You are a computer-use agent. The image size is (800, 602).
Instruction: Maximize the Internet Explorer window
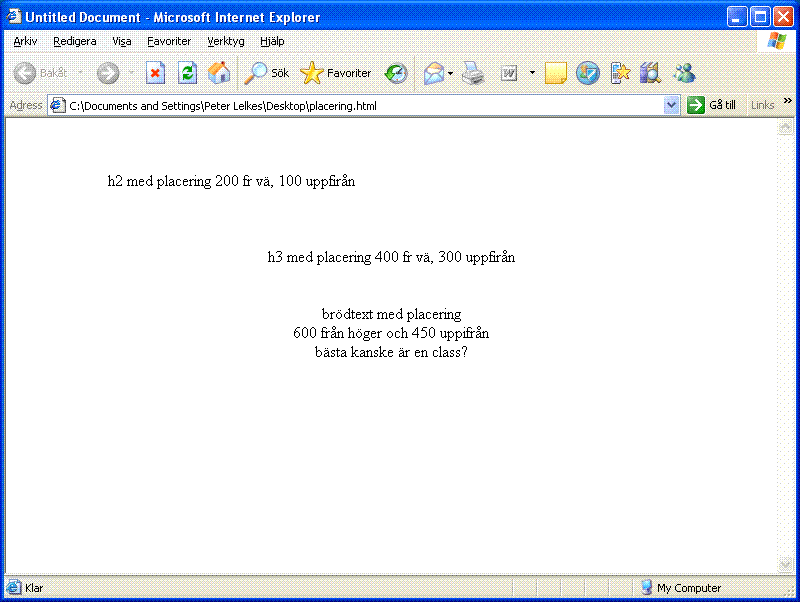coord(760,17)
